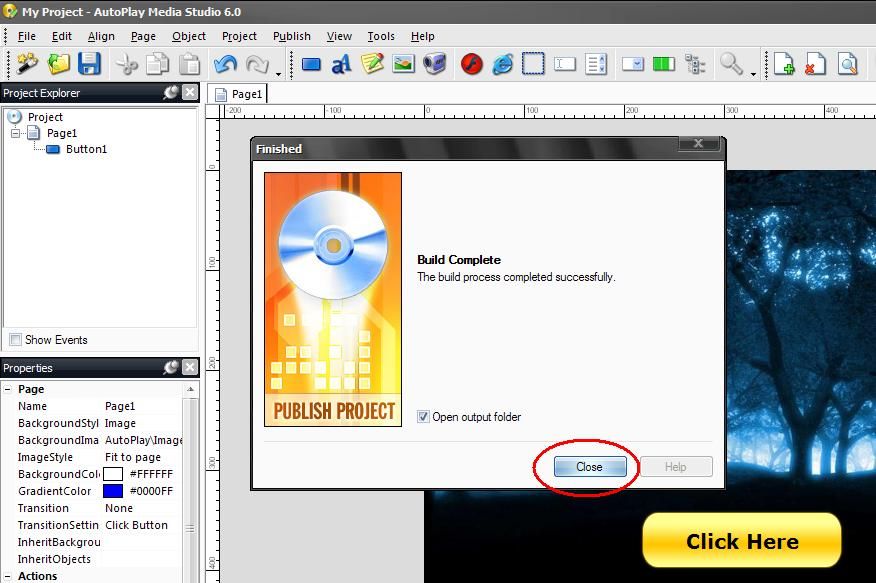Screen dimensions: 876x583
Task: Open the zoom magnifier dropdown arrow
Action: [753, 72]
